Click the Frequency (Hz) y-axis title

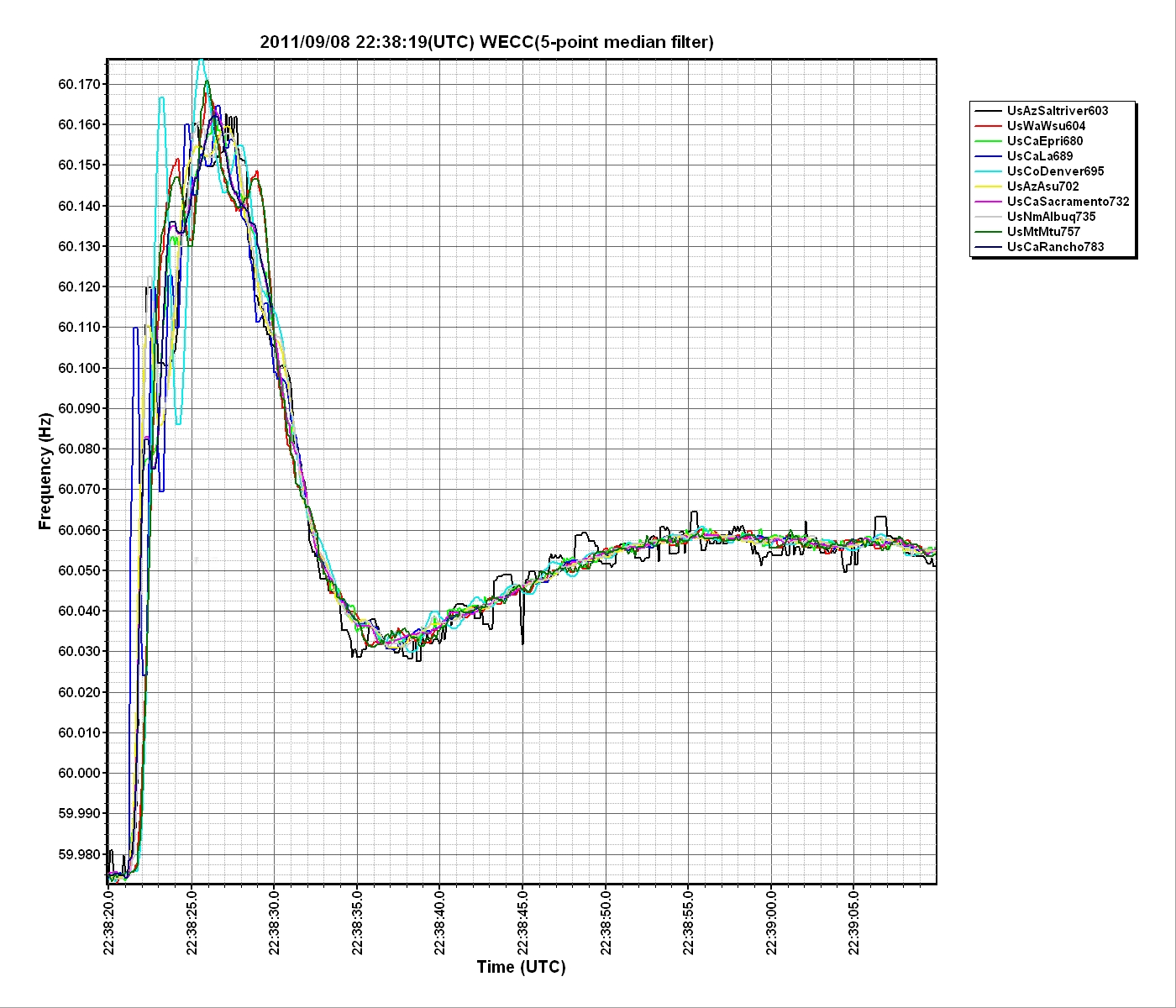coord(45,471)
